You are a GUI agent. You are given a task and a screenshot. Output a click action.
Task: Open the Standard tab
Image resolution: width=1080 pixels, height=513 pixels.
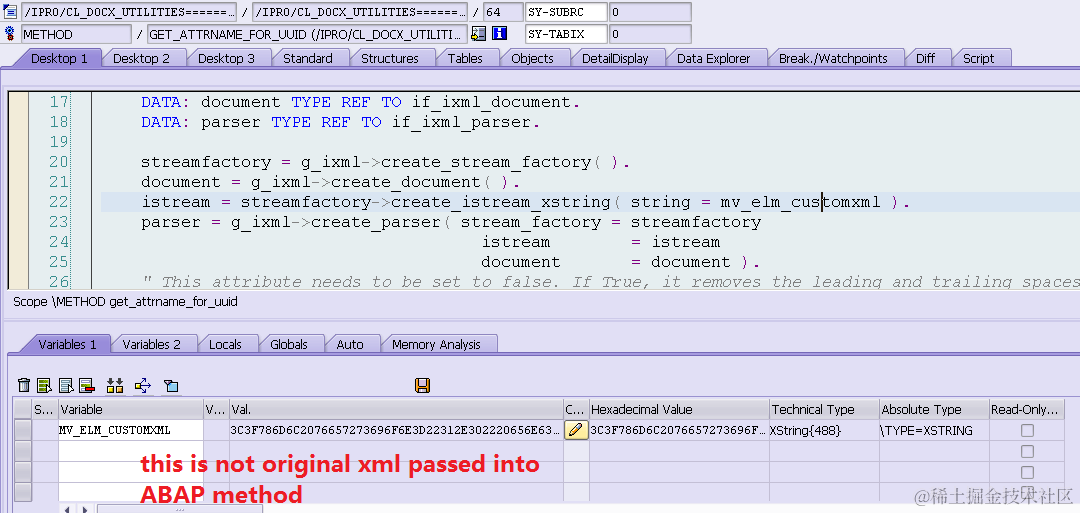[308, 59]
